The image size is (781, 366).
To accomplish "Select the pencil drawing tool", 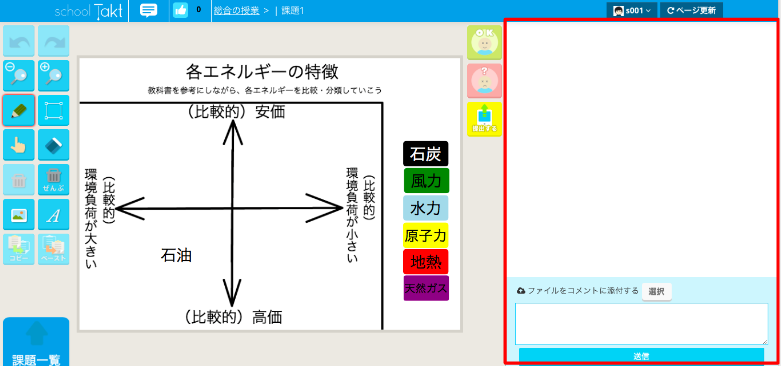I will coord(19,110).
